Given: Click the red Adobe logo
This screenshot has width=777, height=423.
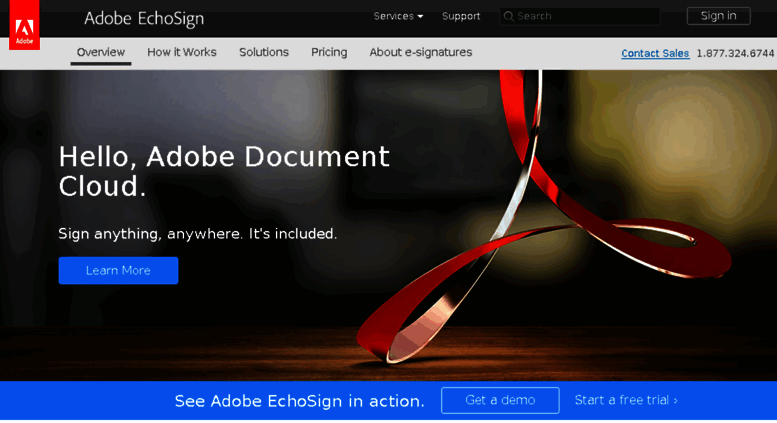Looking at the screenshot, I should 24,25.
